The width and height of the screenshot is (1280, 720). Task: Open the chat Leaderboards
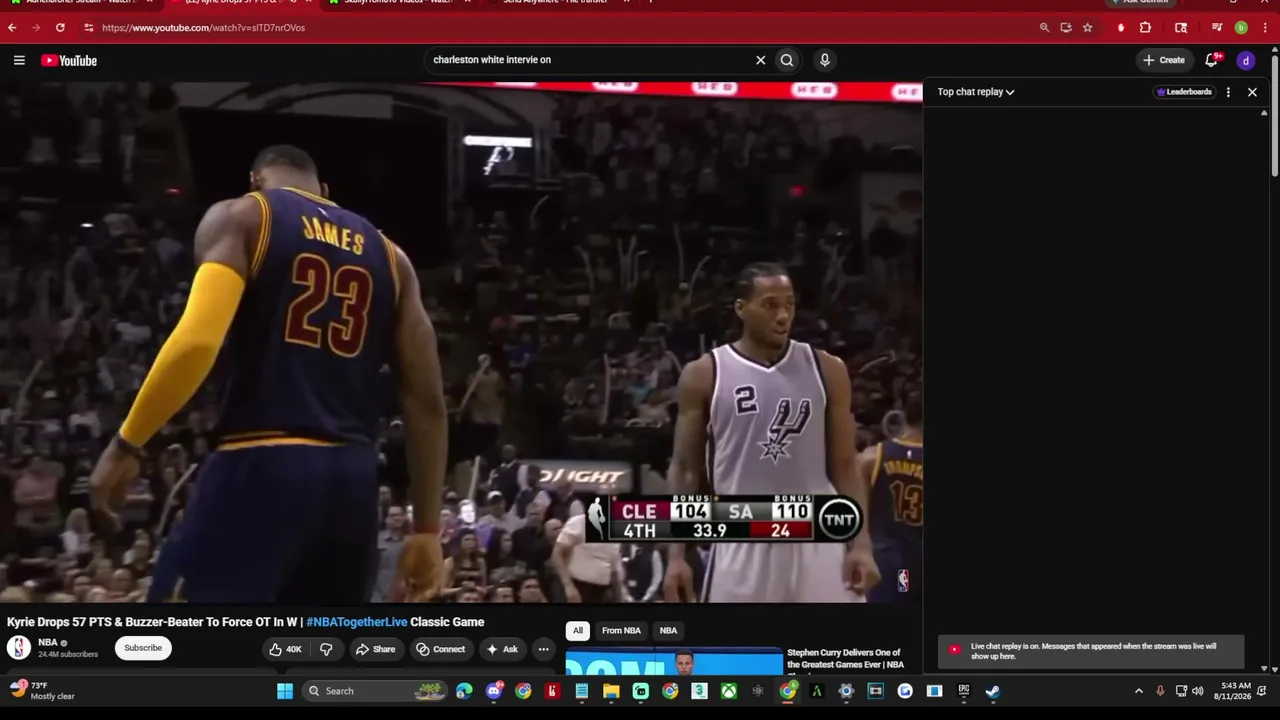[x=1184, y=92]
